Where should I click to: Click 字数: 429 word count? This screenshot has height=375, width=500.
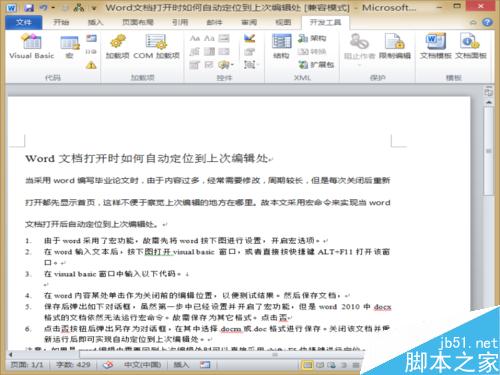click(73, 365)
